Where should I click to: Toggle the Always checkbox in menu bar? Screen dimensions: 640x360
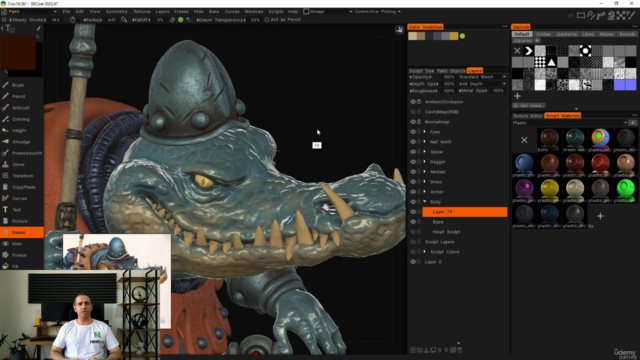click(x=306, y=11)
